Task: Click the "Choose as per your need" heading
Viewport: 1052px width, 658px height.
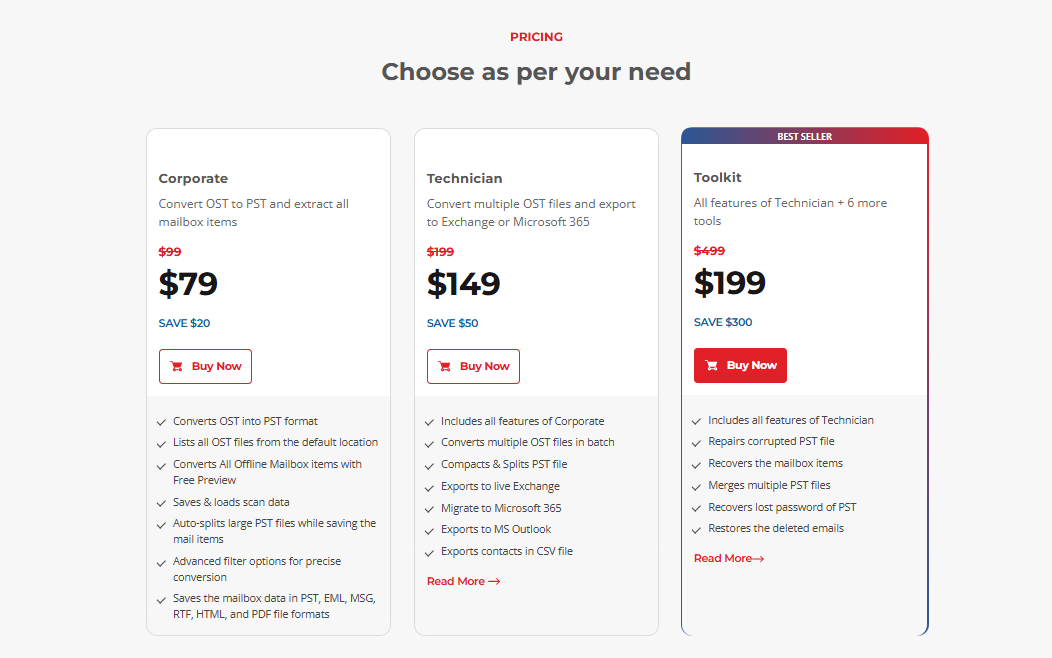Action: click(x=536, y=72)
